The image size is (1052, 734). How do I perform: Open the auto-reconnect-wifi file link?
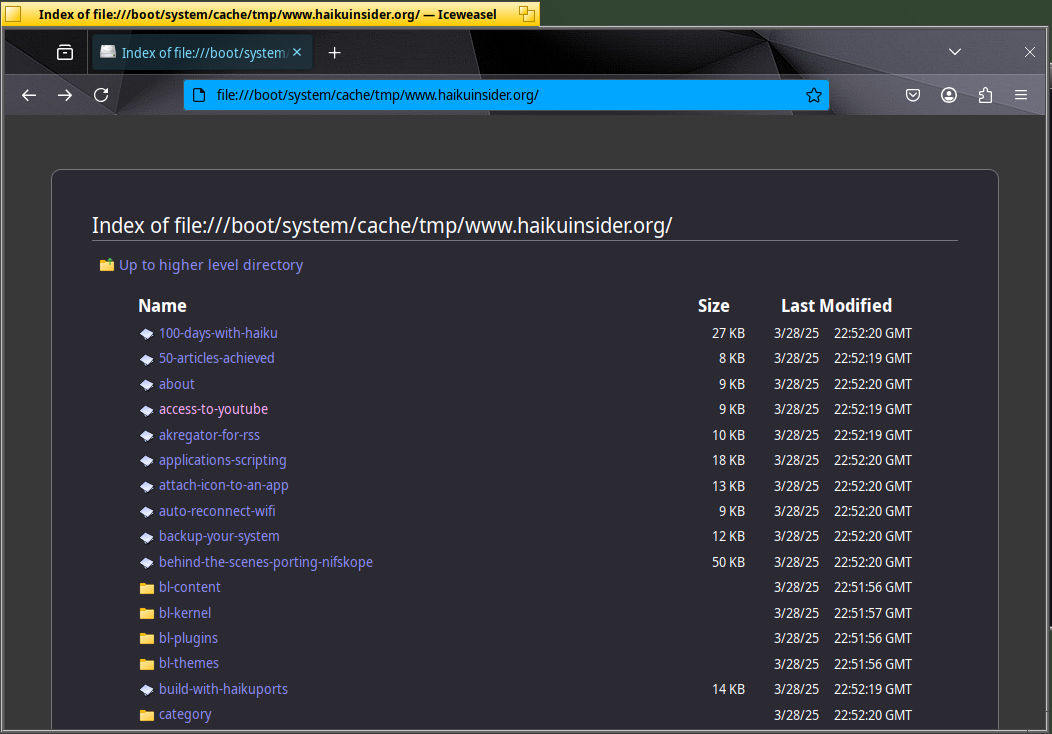click(217, 511)
